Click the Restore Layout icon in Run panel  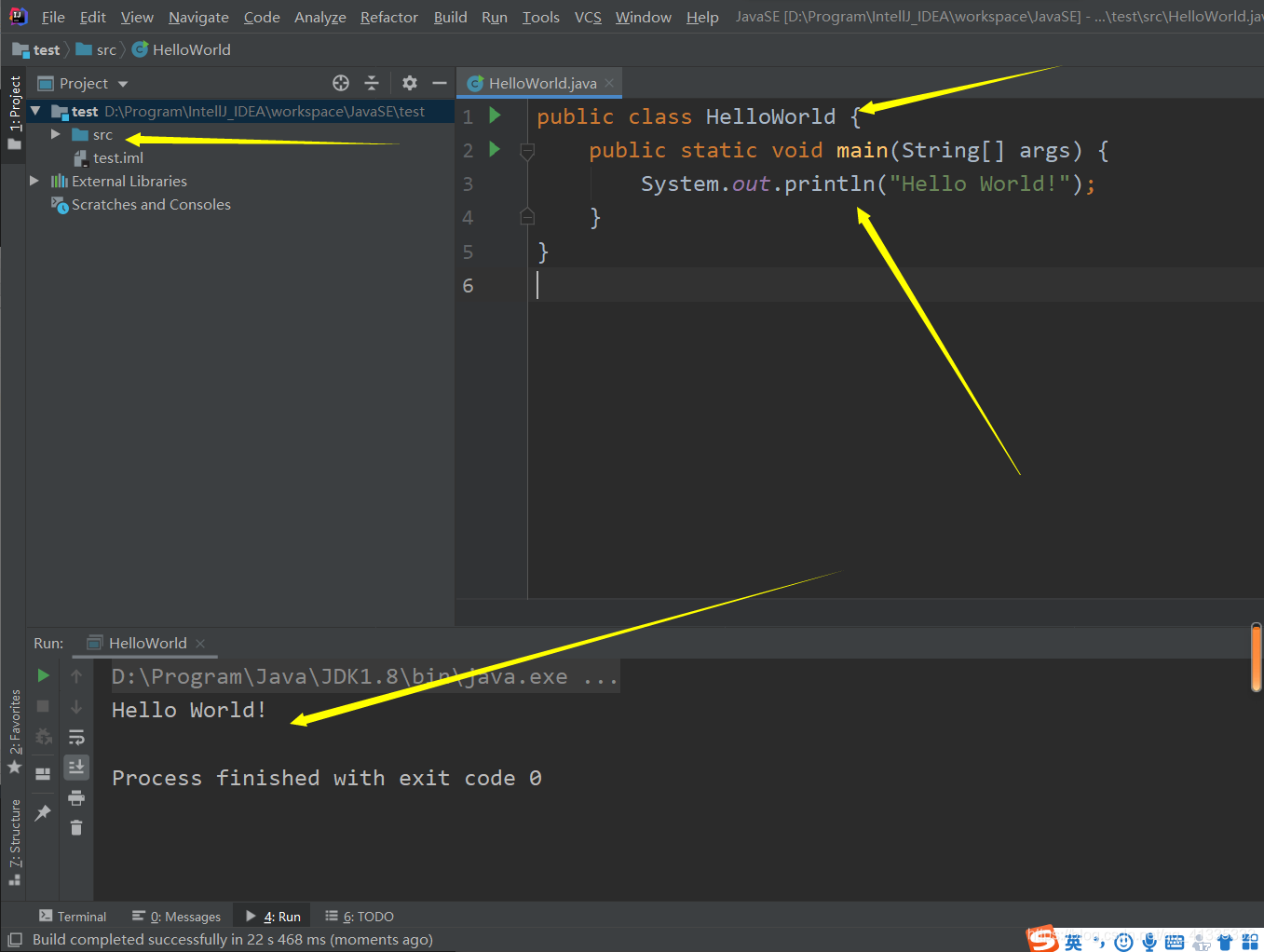click(43, 773)
